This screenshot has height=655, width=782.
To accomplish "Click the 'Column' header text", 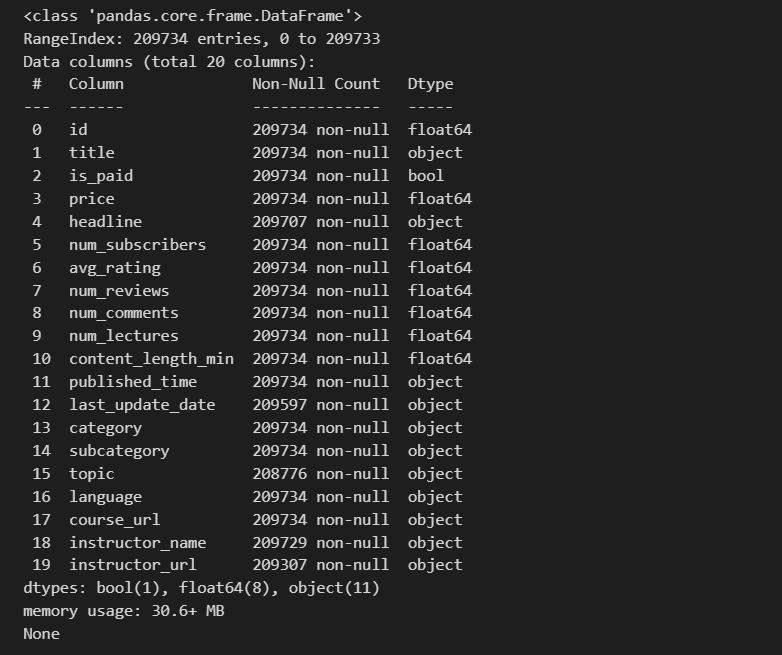I will coord(96,84).
